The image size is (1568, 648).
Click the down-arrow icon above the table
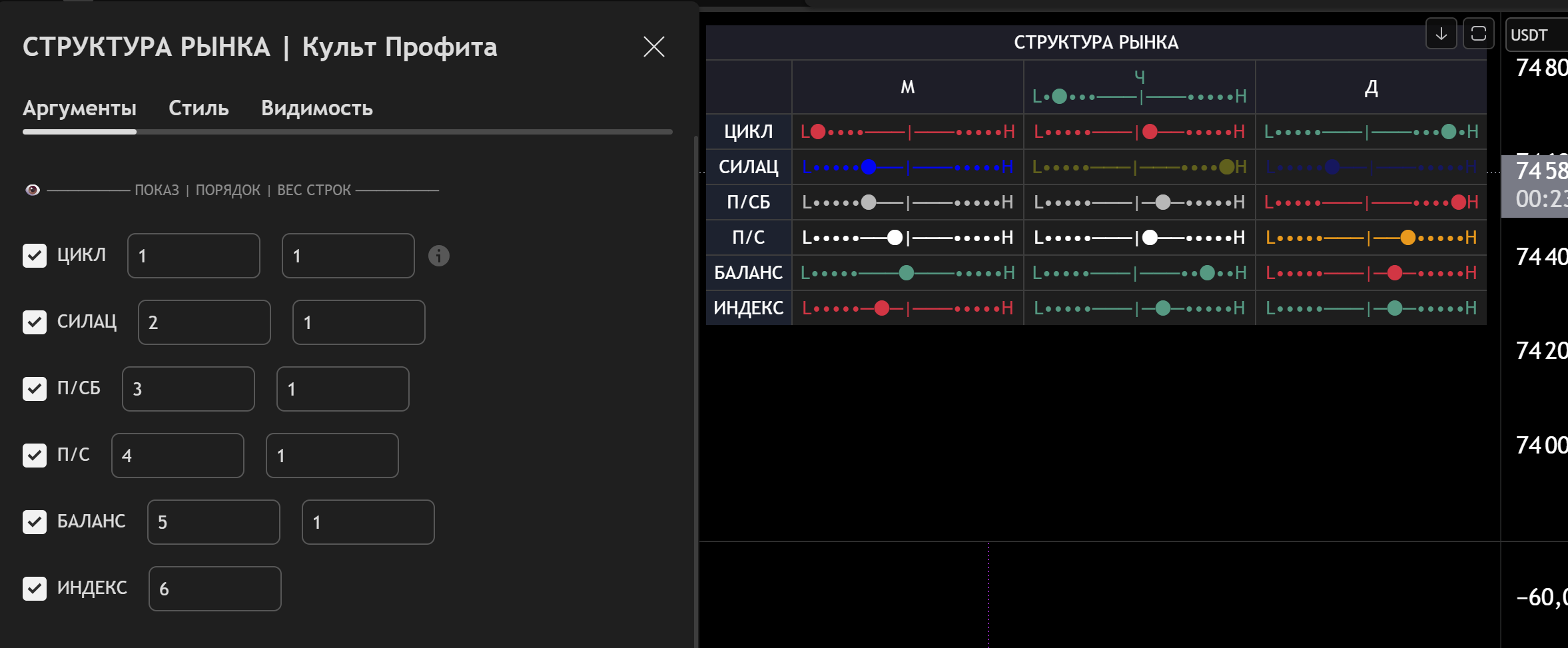coord(1441,34)
